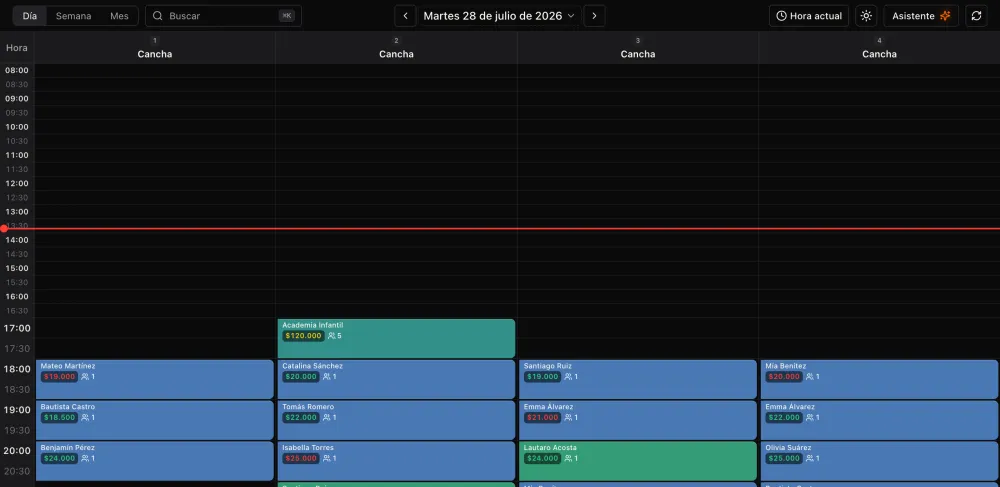Image resolution: width=1000 pixels, height=487 pixels.
Task: Open the Lautaro Acosta booking
Action: point(638,461)
